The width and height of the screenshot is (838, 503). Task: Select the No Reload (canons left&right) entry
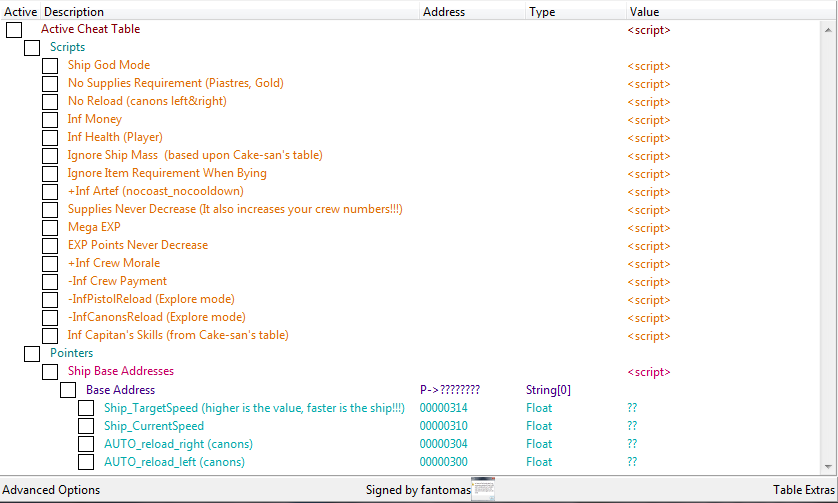[x=147, y=102]
